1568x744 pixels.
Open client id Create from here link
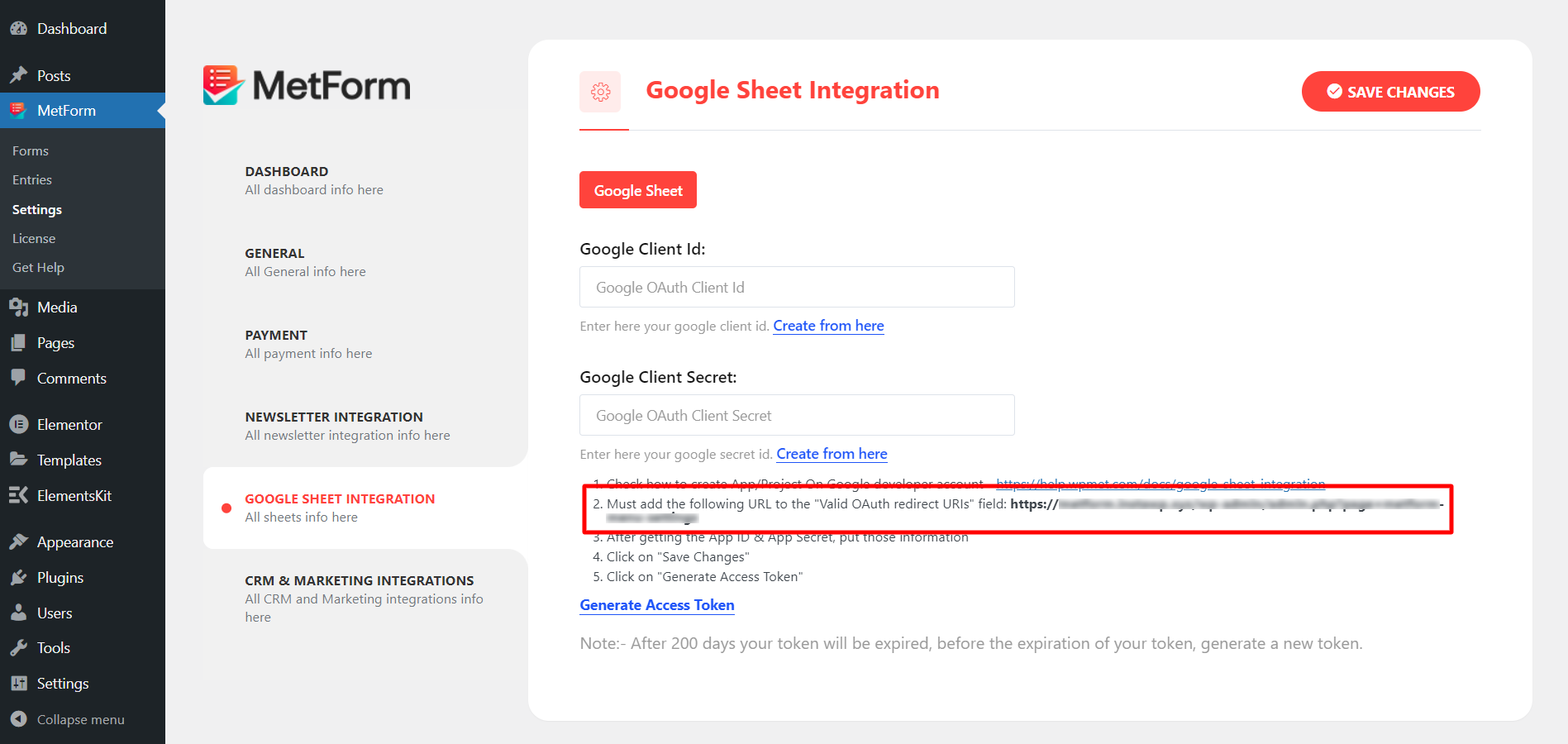coord(828,326)
